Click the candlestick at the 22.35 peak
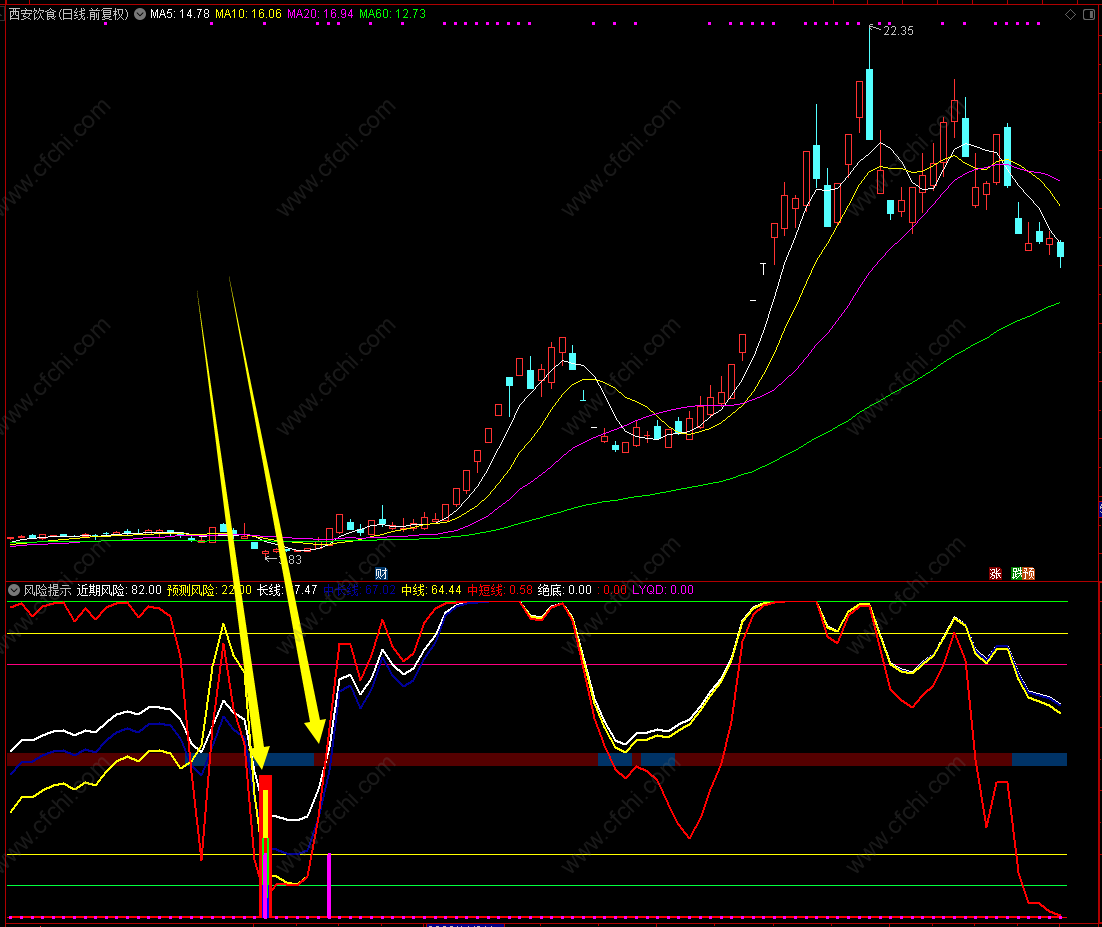The height and width of the screenshot is (927, 1102). (x=869, y=104)
